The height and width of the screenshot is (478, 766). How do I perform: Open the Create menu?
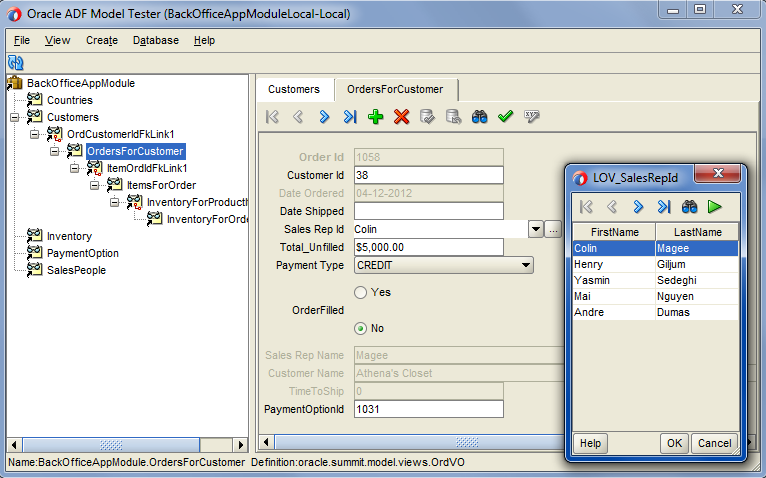(102, 41)
